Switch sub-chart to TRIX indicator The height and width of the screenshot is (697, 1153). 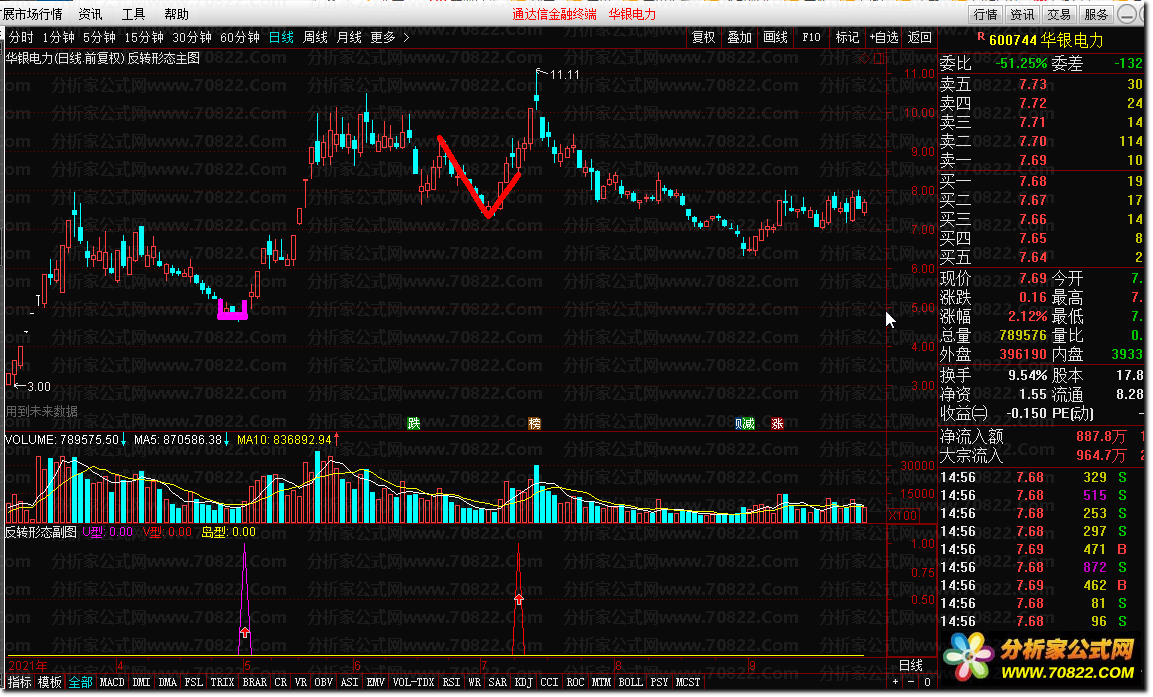(222, 682)
